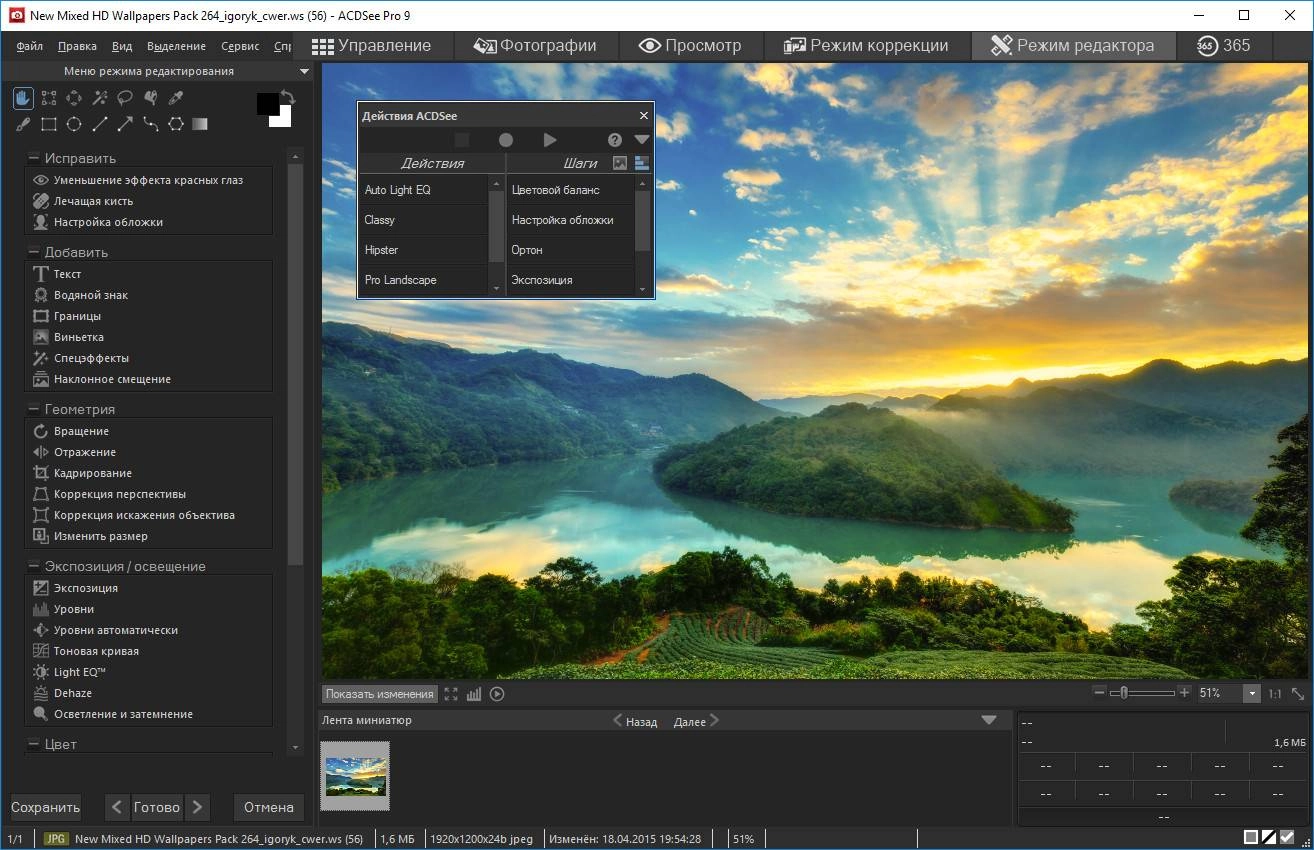Stop recording in ACDSee Actions panel
This screenshot has width=1314, height=850.
click(x=461, y=140)
